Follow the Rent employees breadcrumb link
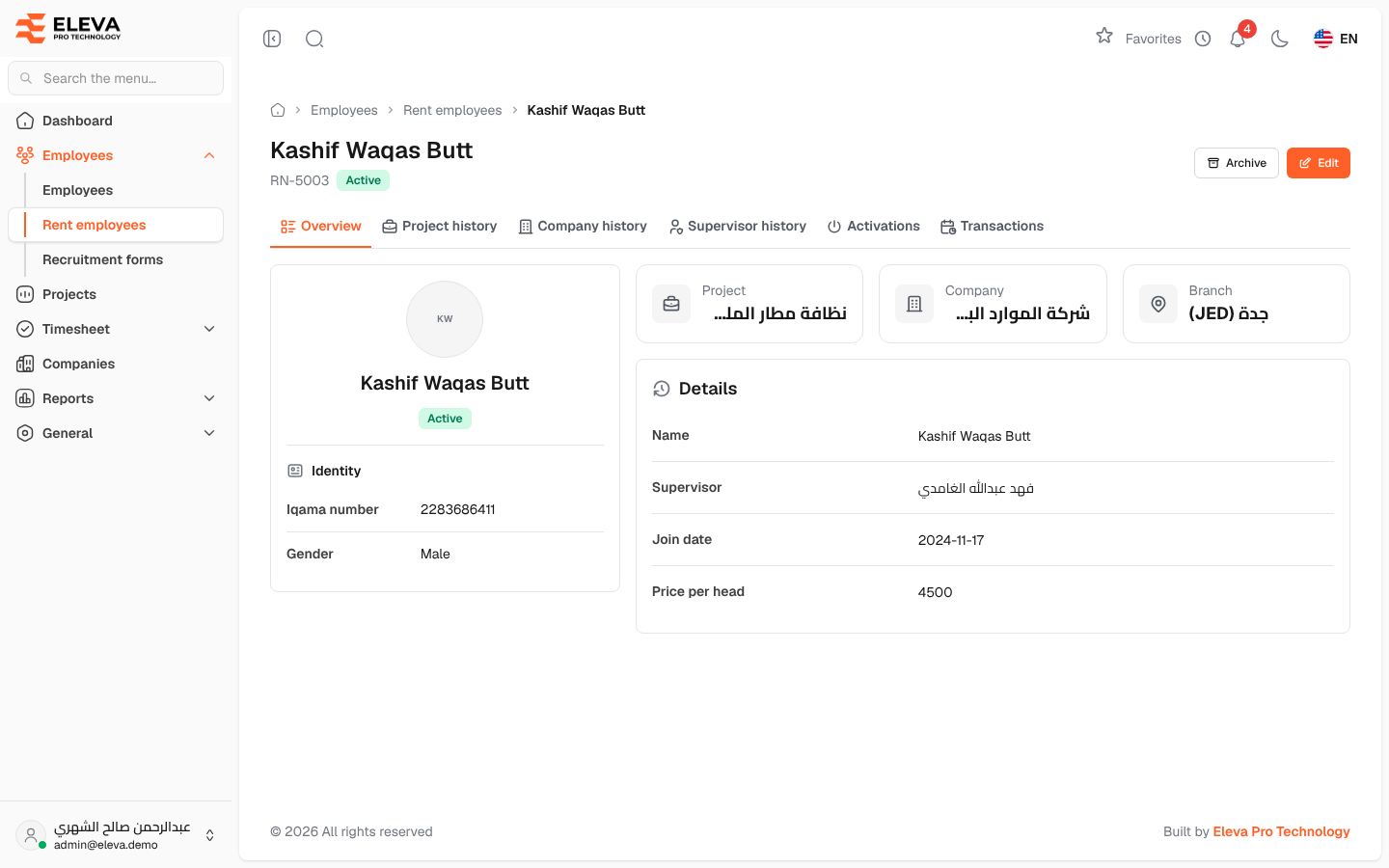The height and width of the screenshot is (868, 1389). click(452, 110)
